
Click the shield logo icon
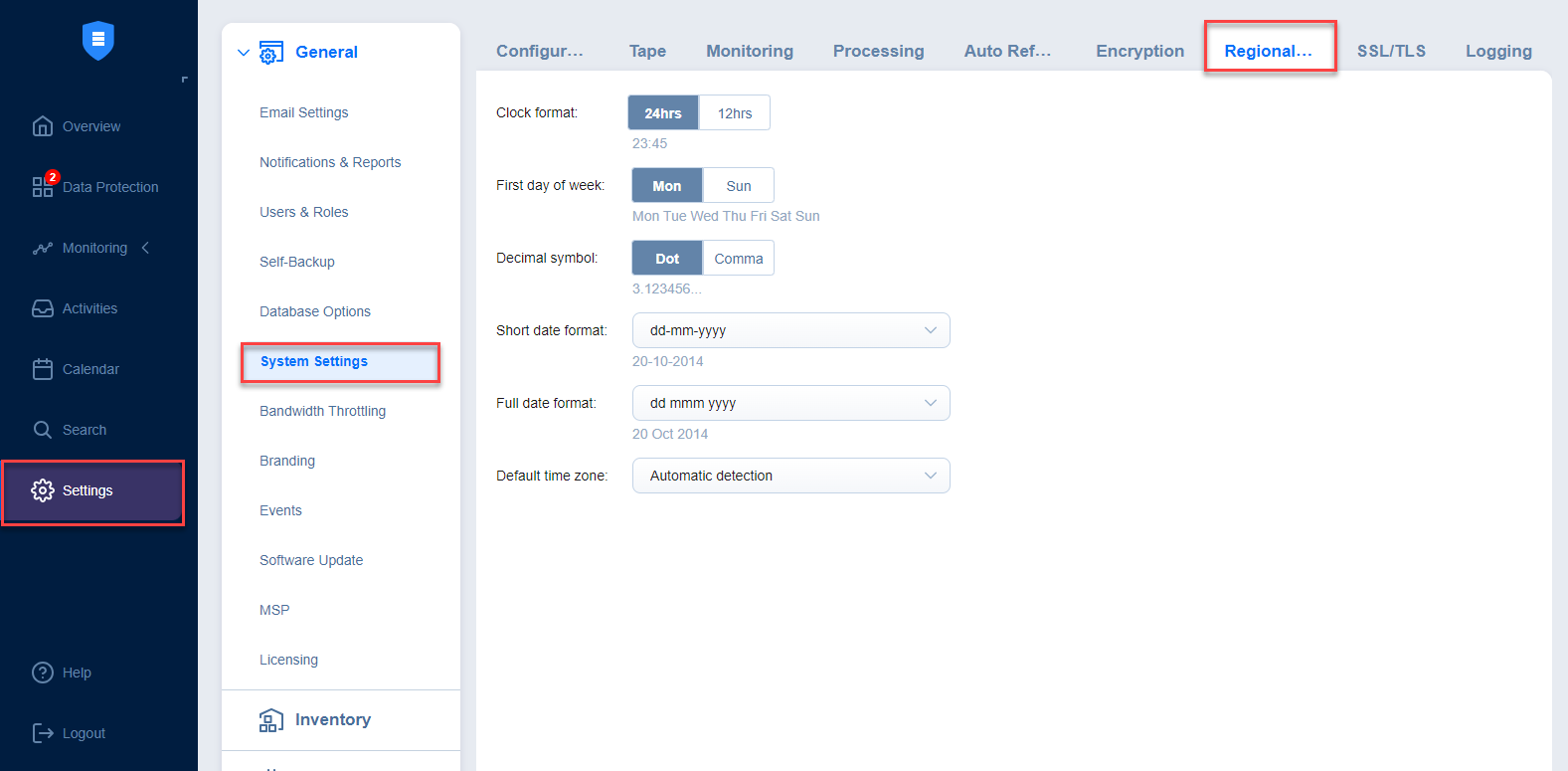pos(97,40)
